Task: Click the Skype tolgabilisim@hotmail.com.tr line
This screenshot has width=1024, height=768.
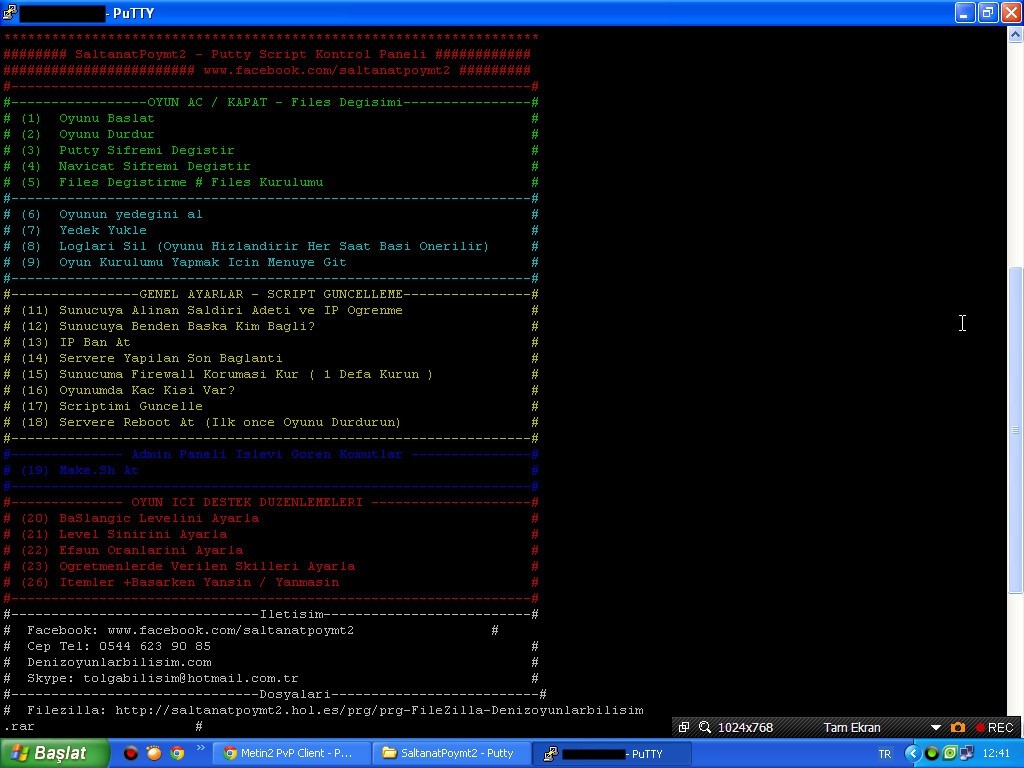Action: click(x=163, y=678)
